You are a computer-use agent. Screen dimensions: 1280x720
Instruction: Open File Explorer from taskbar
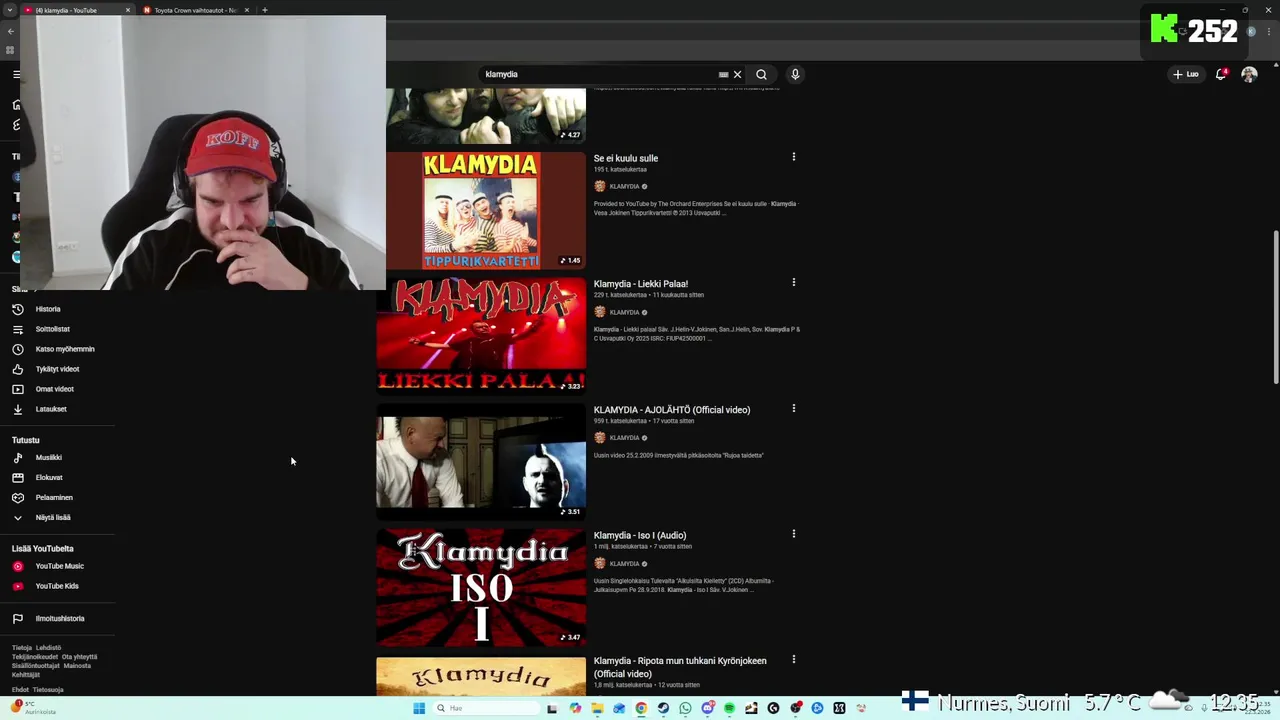click(x=597, y=708)
